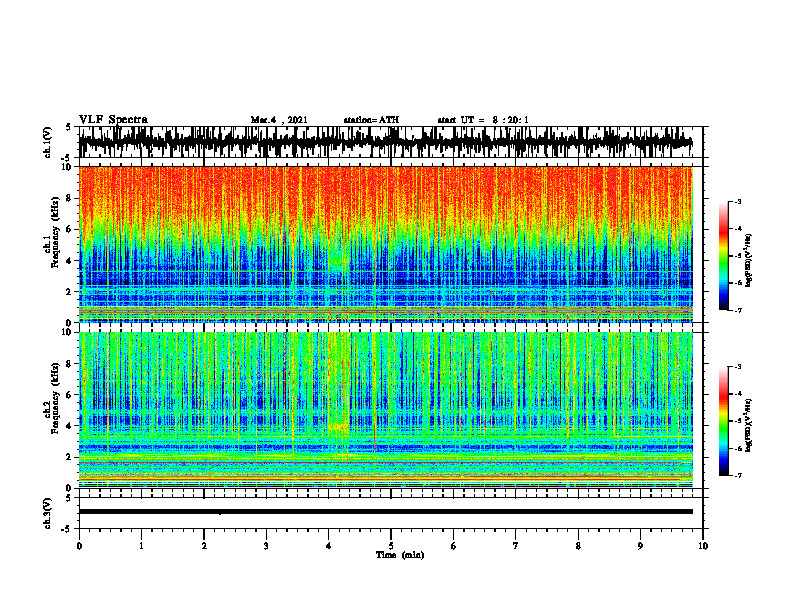Click the '2' kHz tick of ch.2 spectrogram
Image resolution: width=792 pixels, height=612 pixels.
point(69,457)
